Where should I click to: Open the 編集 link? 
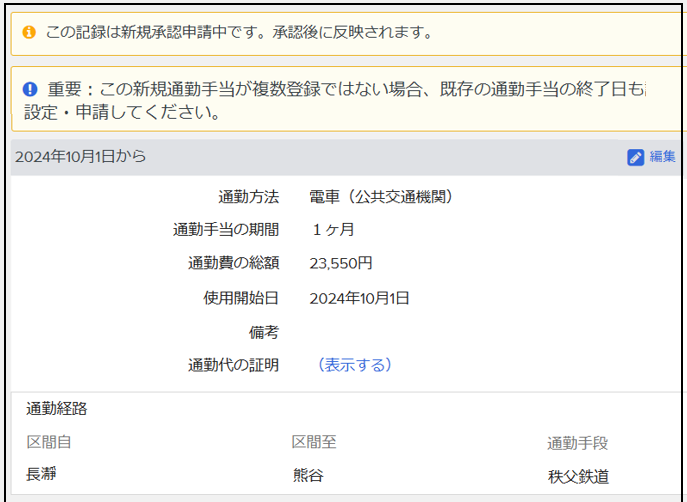pyautogui.click(x=662, y=157)
